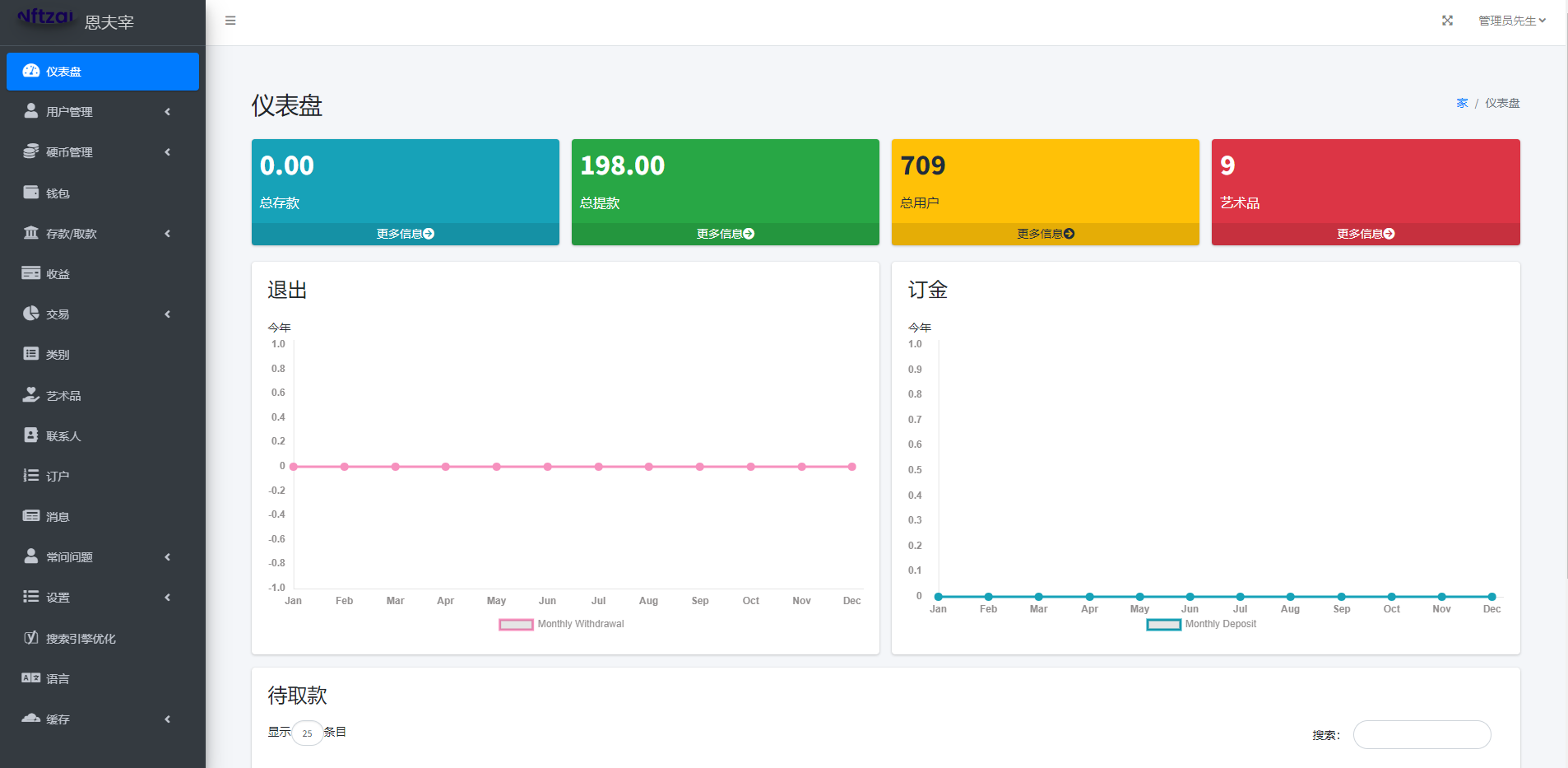
Task: Click the 语言 language icon
Action: point(31,678)
